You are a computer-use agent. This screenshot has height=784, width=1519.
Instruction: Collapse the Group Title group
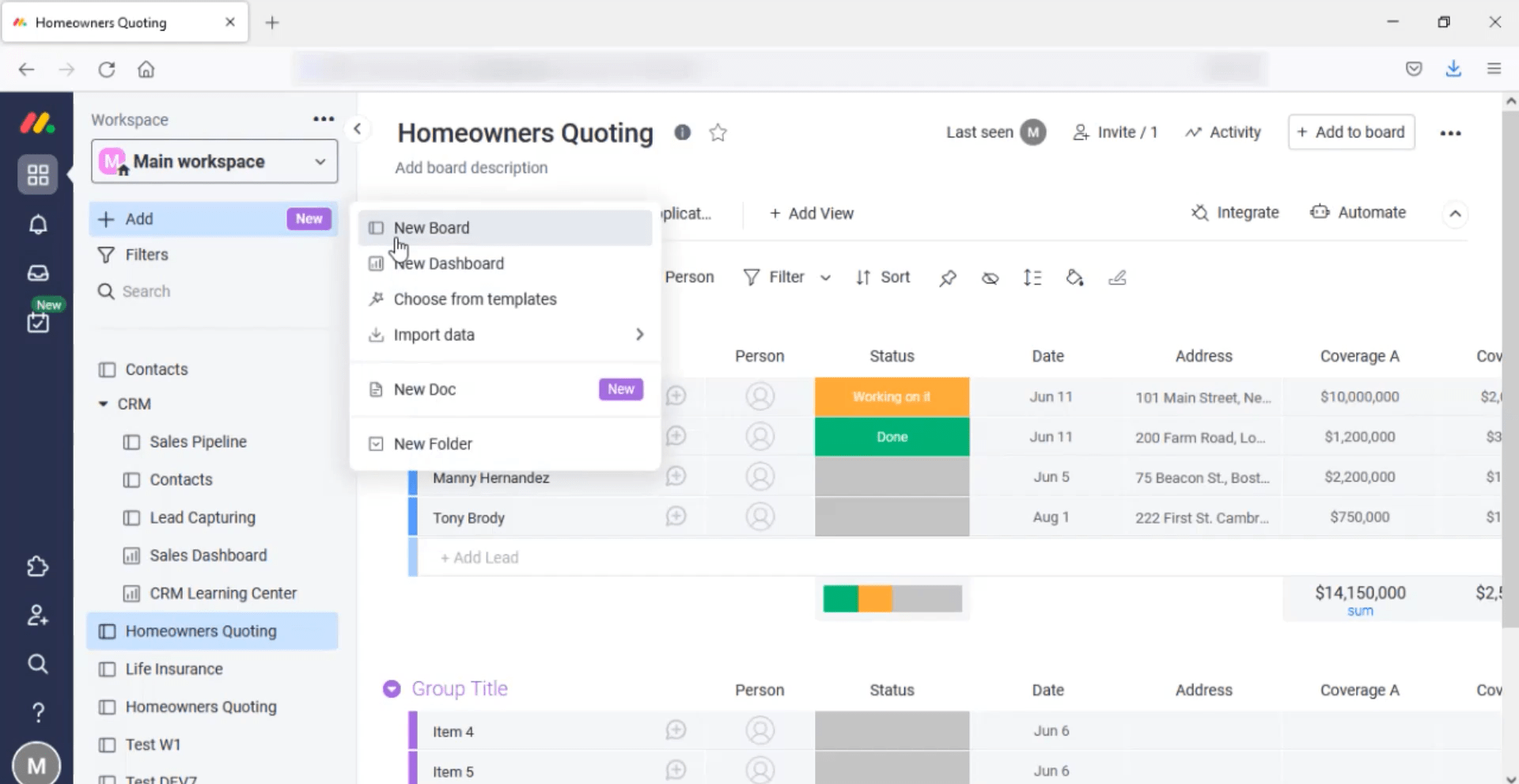391,689
